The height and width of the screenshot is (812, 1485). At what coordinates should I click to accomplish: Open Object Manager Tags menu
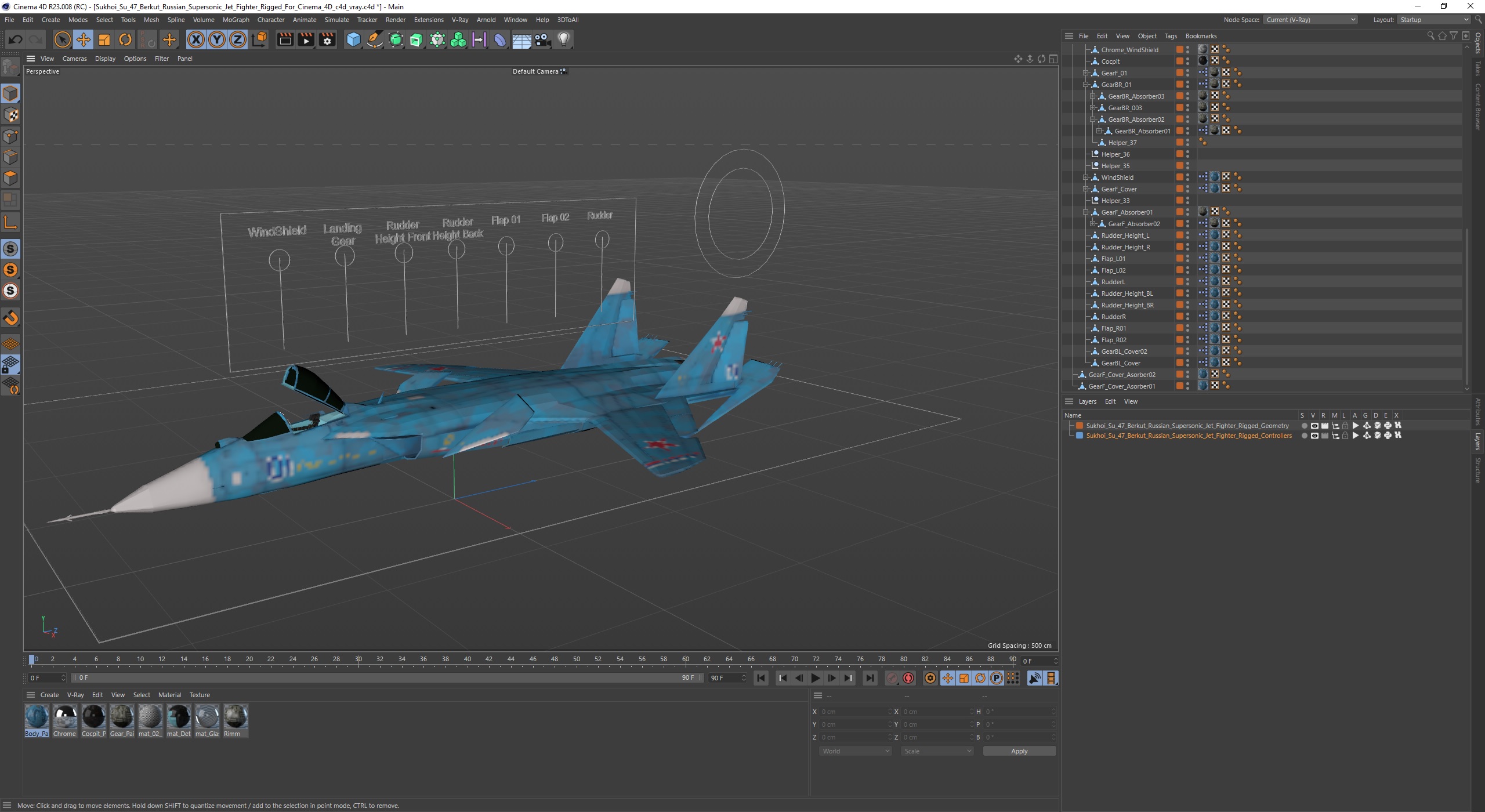click(1171, 36)
